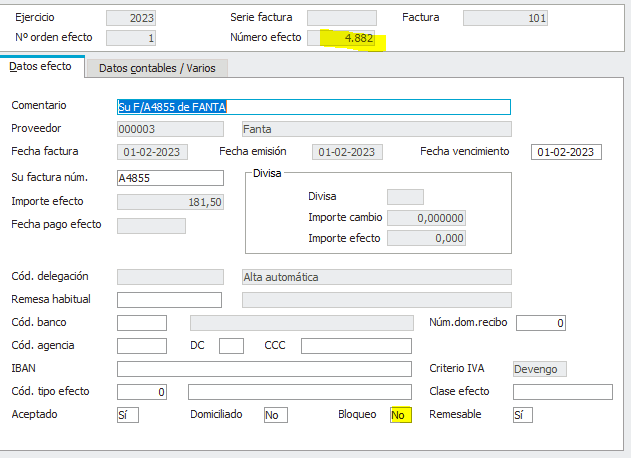Viewport: 631px width, 458px height.
Task: Click the bank name field beside Cód. banco
Action: [x=302, y=323]
